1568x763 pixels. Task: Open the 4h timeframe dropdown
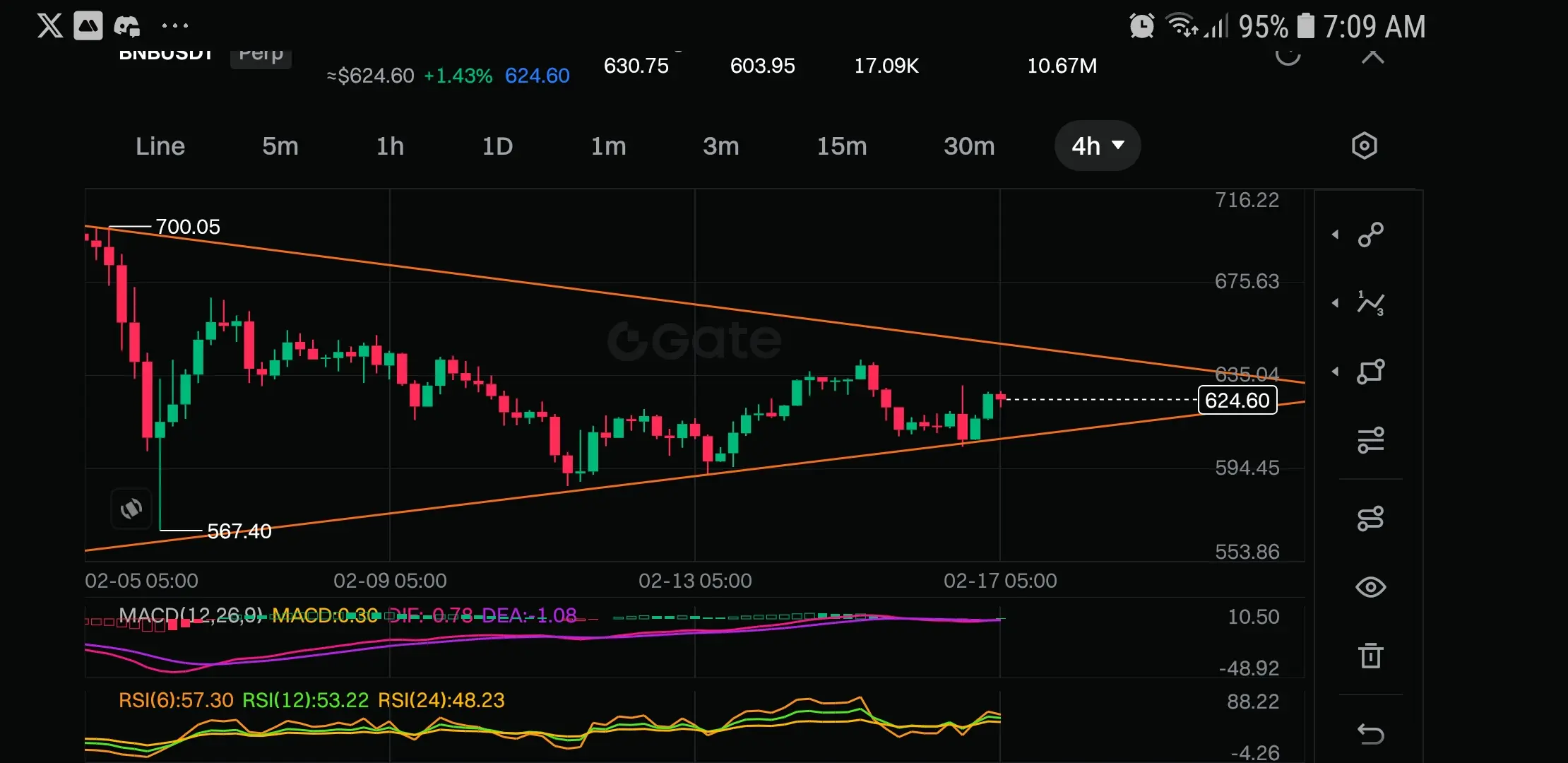pos(1097,146)
